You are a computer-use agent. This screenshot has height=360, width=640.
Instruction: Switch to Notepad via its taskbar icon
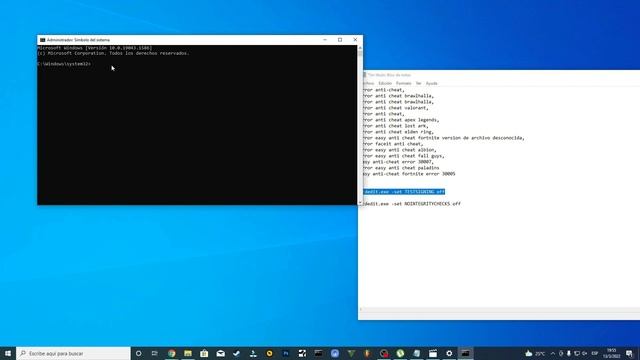416,353
